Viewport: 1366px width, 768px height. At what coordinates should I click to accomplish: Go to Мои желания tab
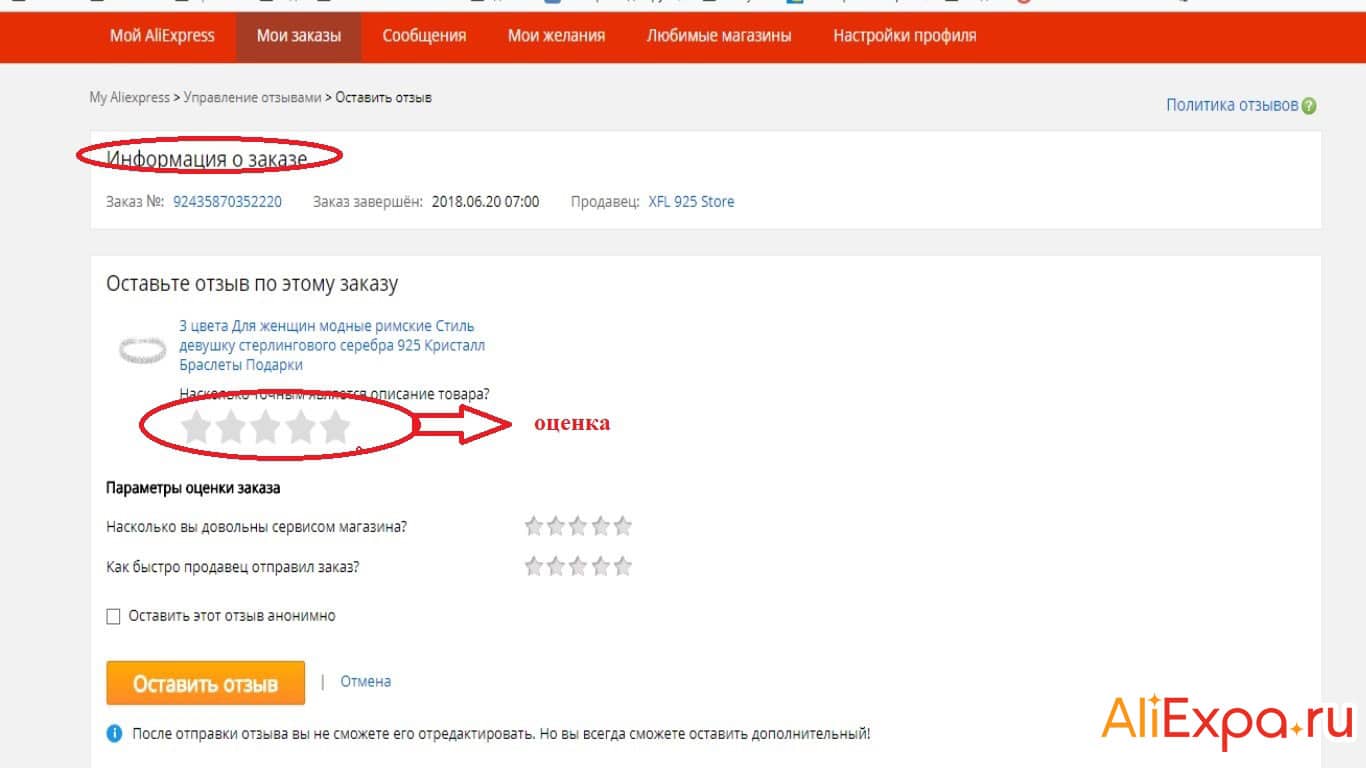[556, 36]
